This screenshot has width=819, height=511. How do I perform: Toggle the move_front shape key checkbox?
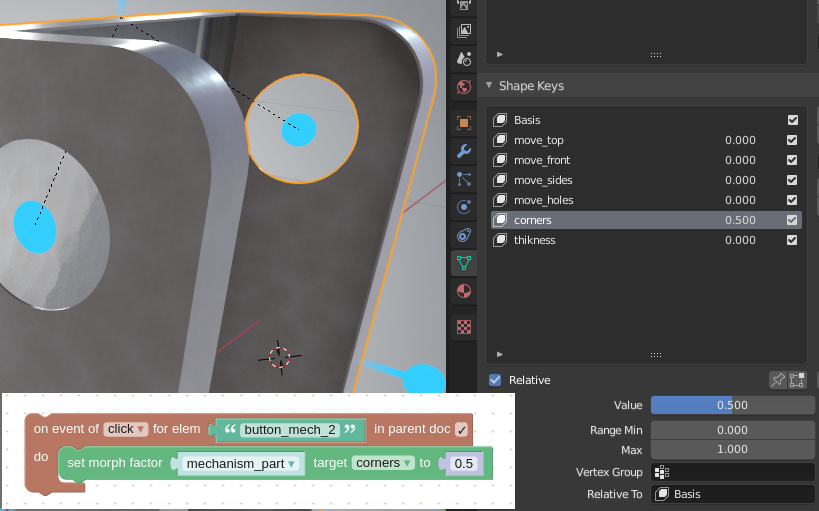(x=792, y=160)
